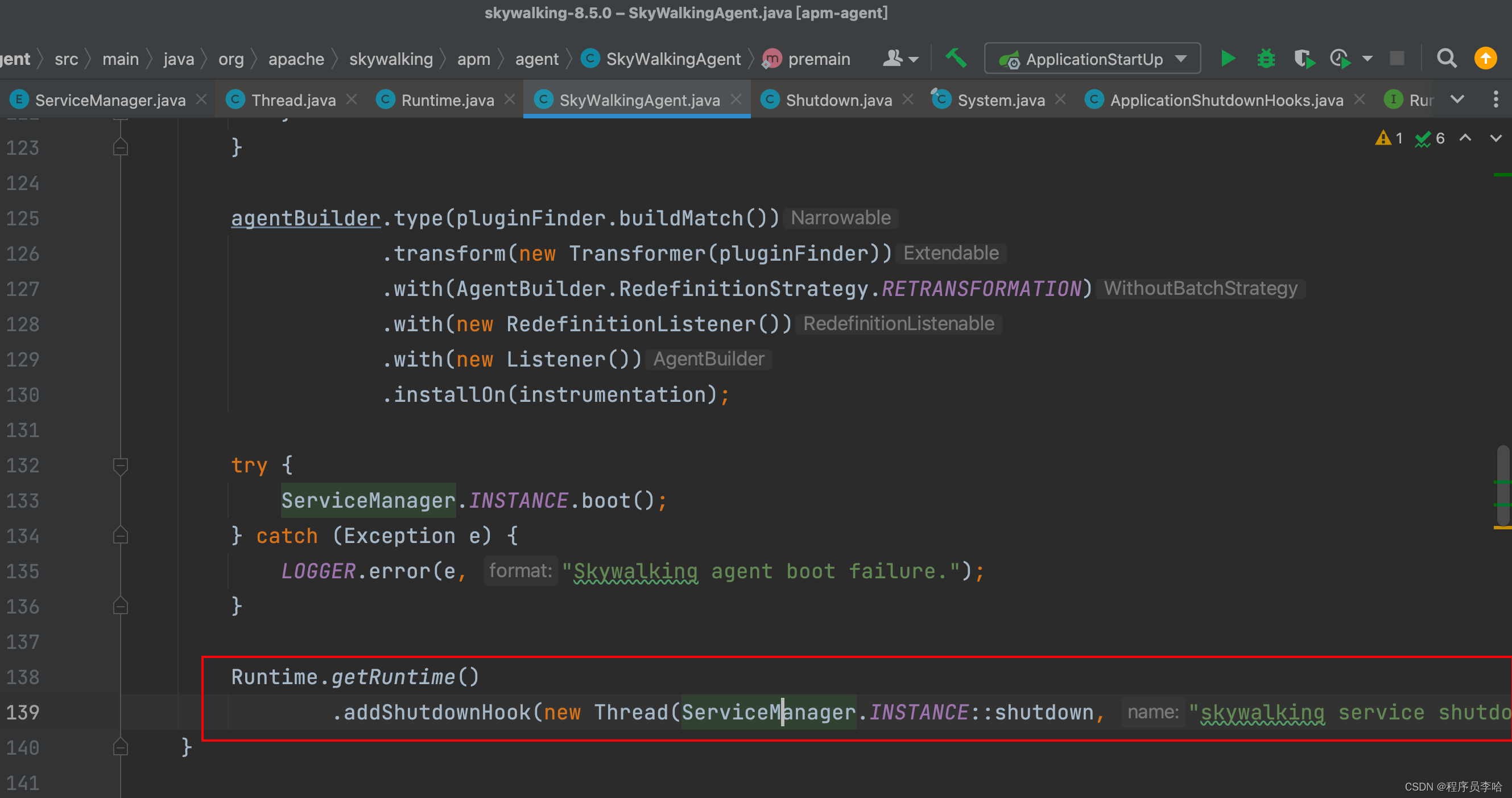Screen dimensions: 1512x798
Task: Click the Build project hammer icon
Action: point(956,58)
